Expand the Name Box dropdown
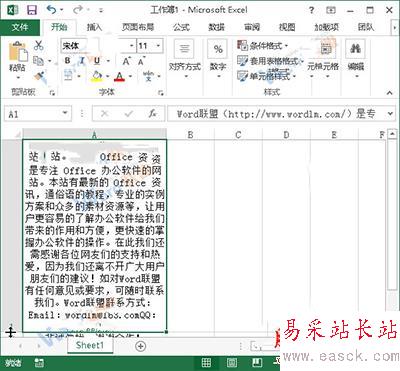The width and height of the screenshot is (400, 371). (65, 114)
